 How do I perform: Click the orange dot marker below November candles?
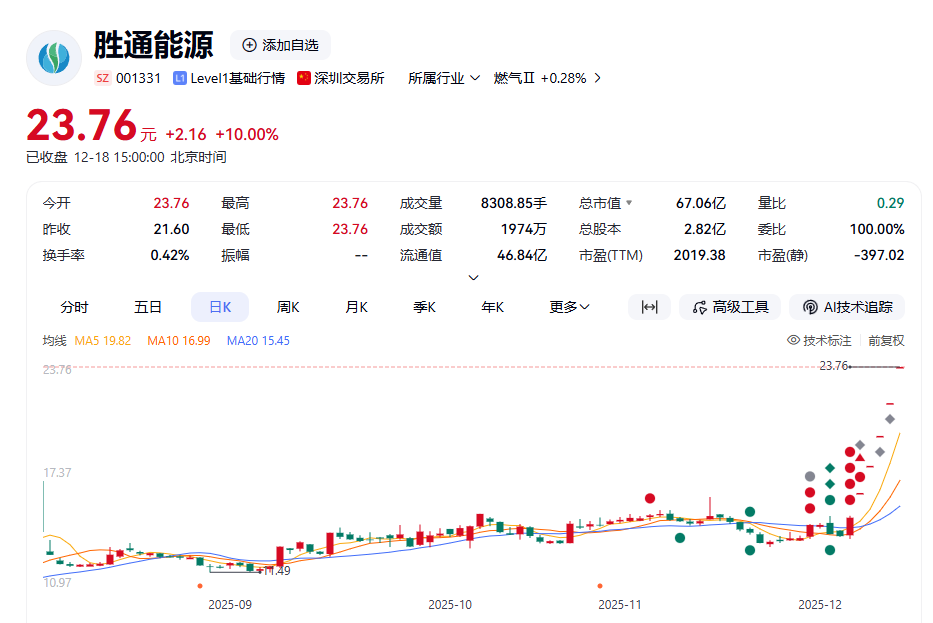point(600,585)
